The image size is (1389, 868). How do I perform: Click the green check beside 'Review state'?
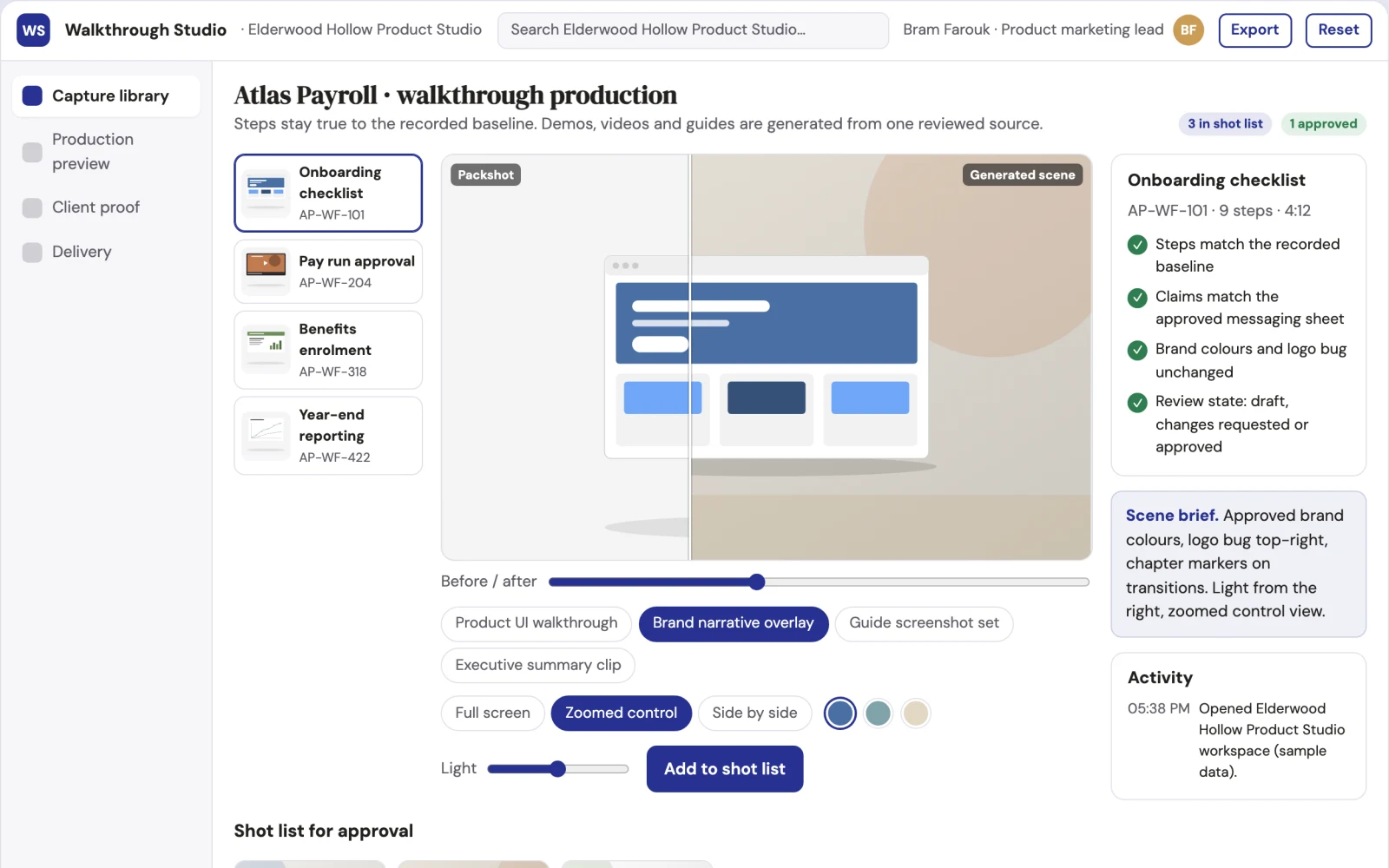pos(1137,403)
